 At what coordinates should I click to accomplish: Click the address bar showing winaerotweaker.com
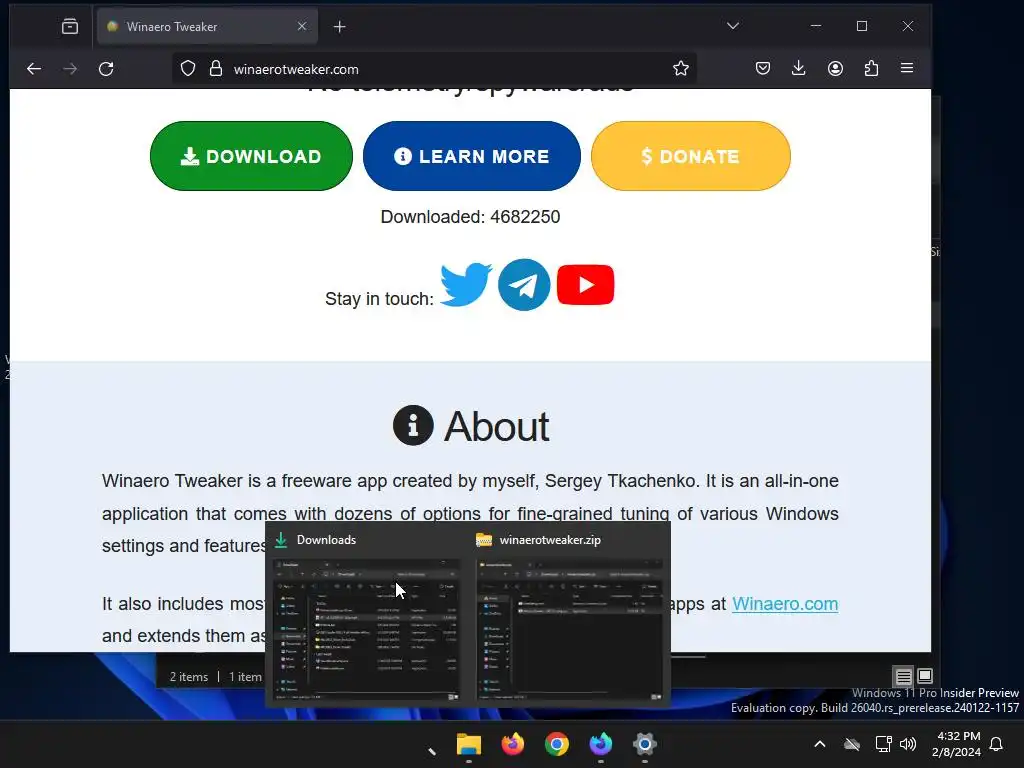[x=434, y=69]
